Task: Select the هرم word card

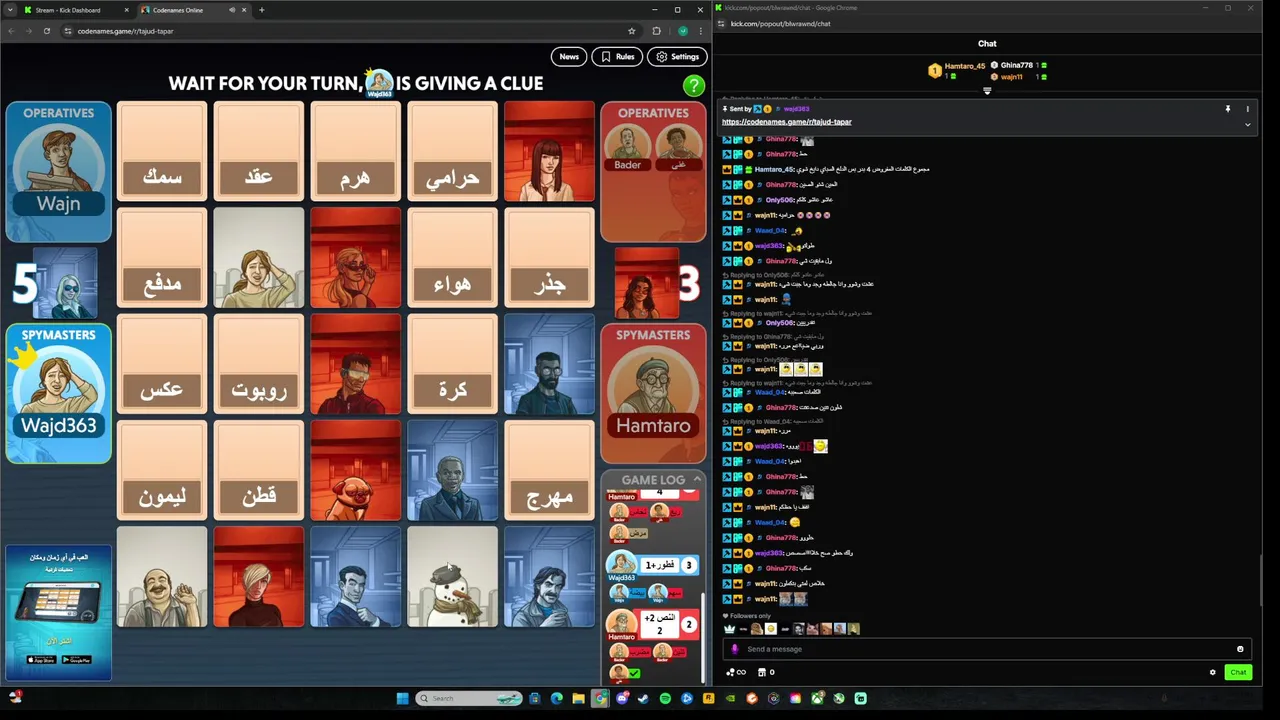Action: [x=355, y=151]
